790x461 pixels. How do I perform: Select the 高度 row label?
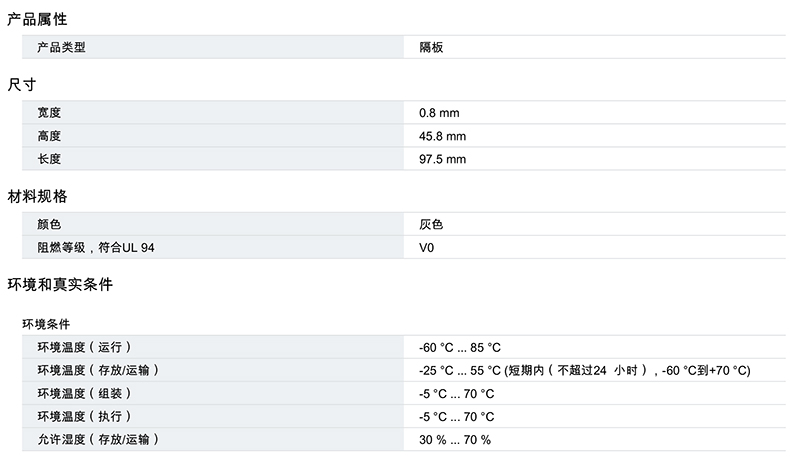[x=50, y=136]
